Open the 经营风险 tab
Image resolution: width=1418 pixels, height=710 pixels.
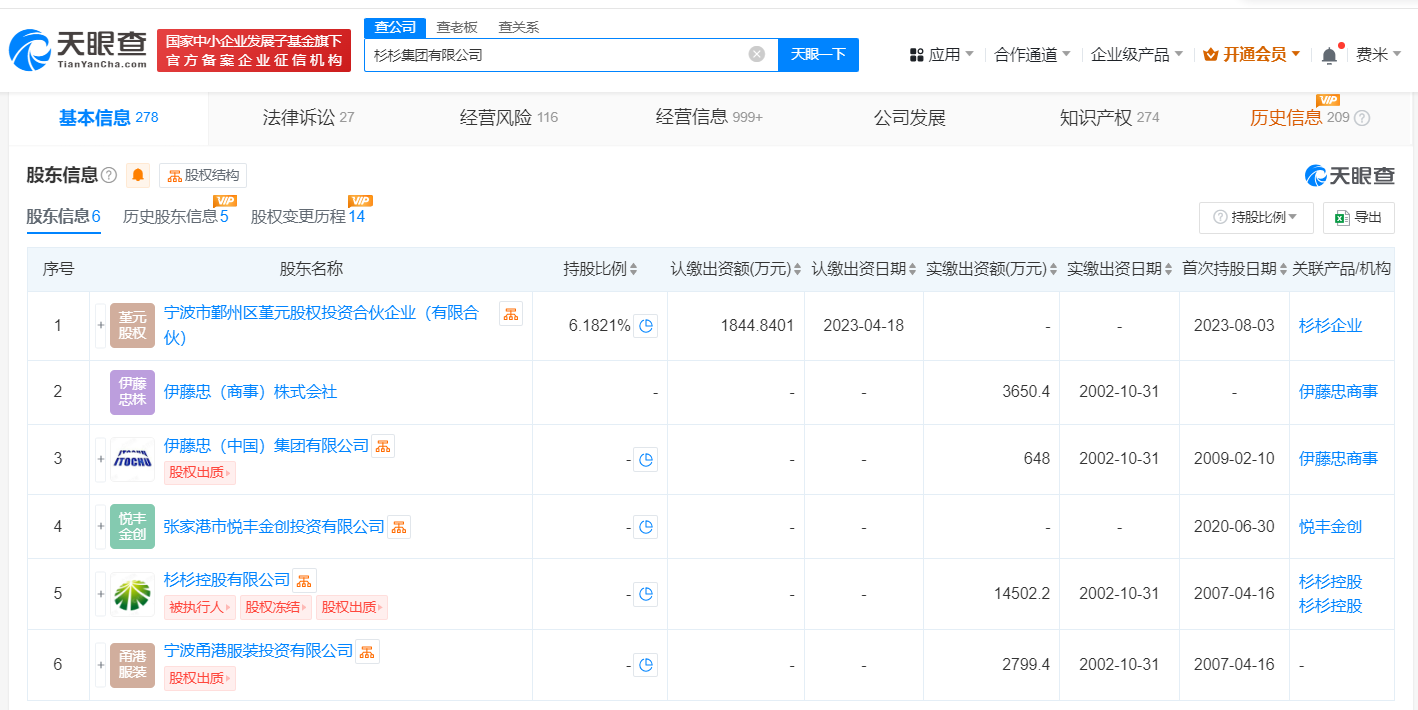tap(509, 118)
